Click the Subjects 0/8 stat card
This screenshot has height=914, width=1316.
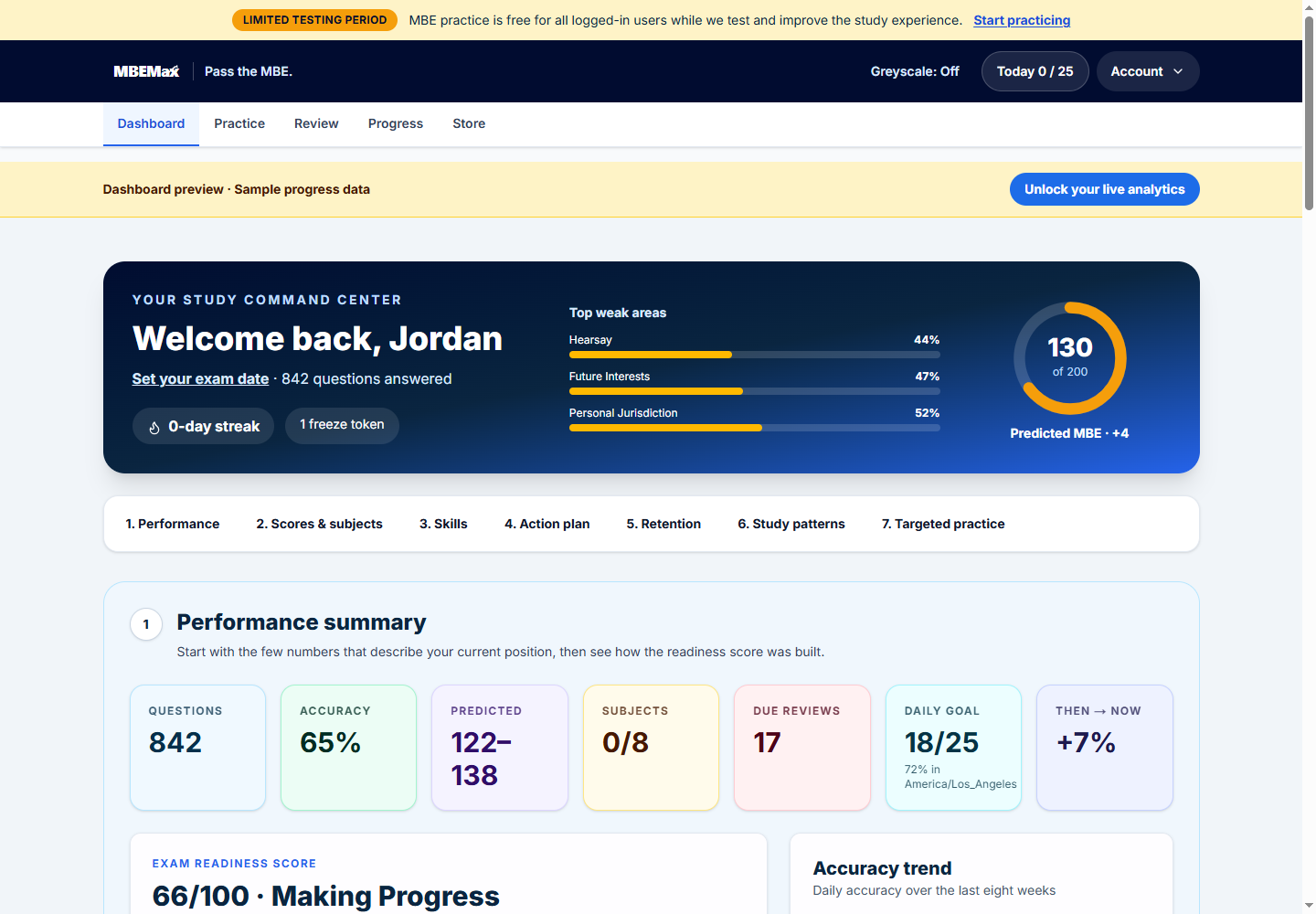652,748
